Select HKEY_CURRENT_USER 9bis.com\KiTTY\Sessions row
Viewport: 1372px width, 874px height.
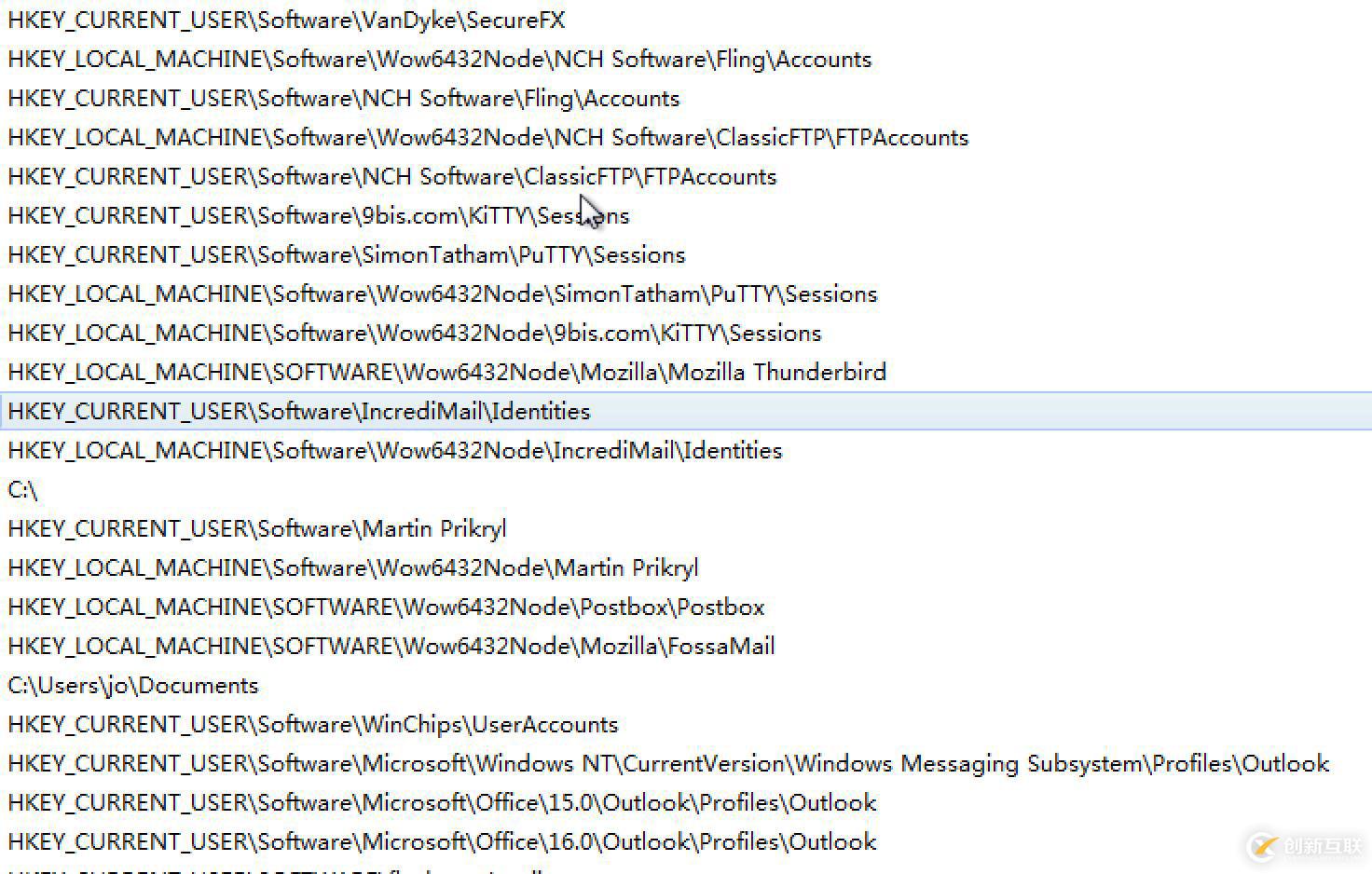686,215
